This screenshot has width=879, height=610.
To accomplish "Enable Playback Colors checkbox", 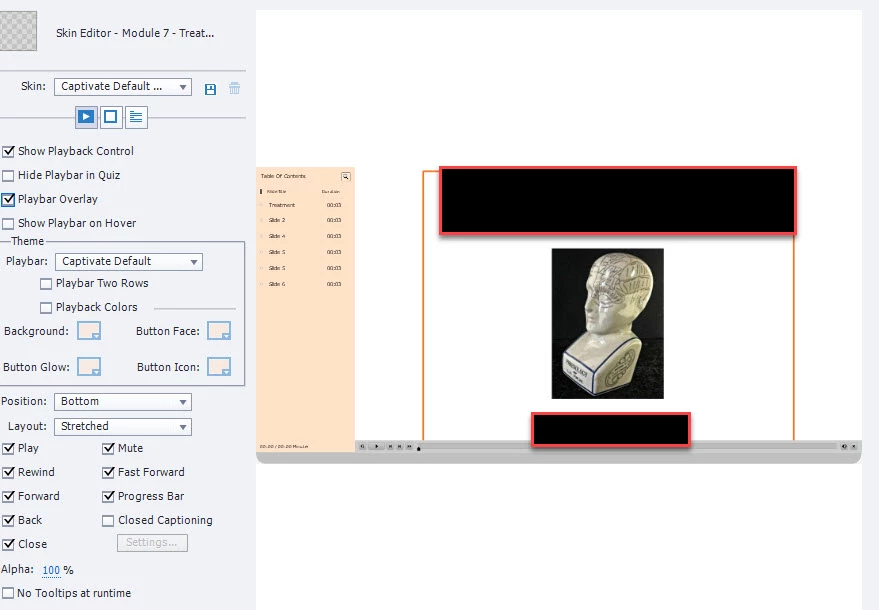I will pyautogui.click(x=46, y=308).
